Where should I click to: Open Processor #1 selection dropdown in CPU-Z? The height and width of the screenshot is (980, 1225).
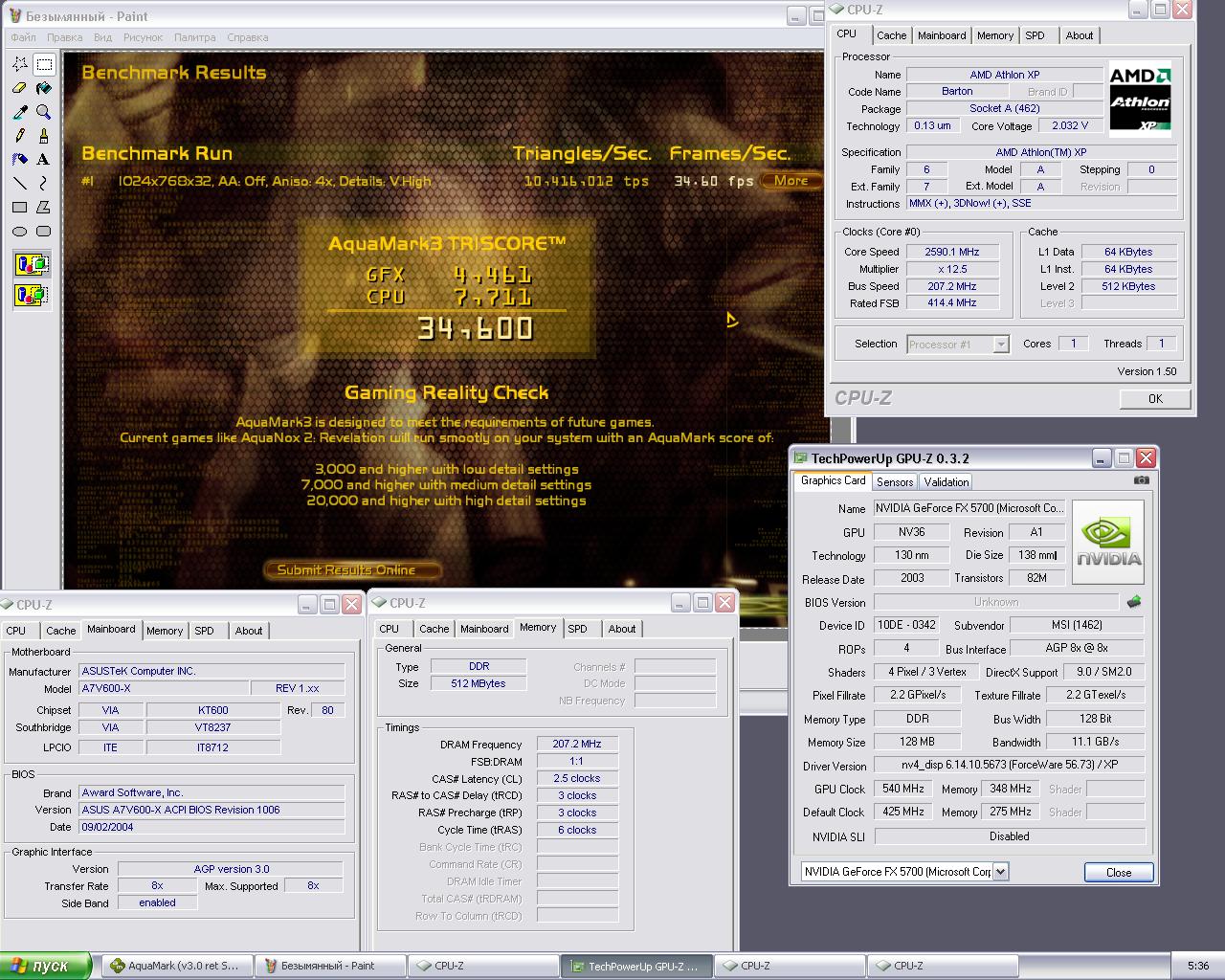(x=1001, y=345)
